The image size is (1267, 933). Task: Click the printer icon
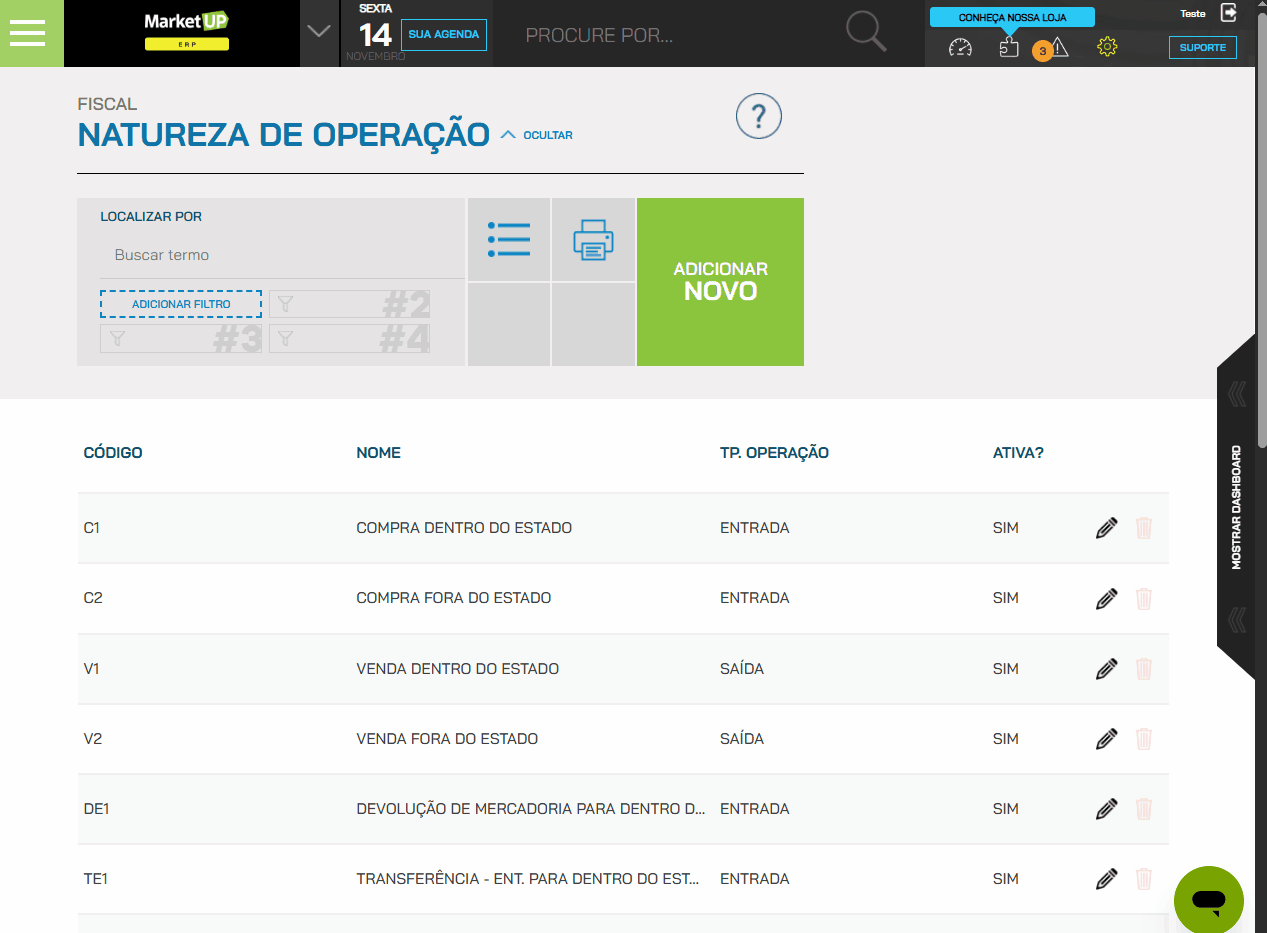pyautogui.click(x=593, y=240)
